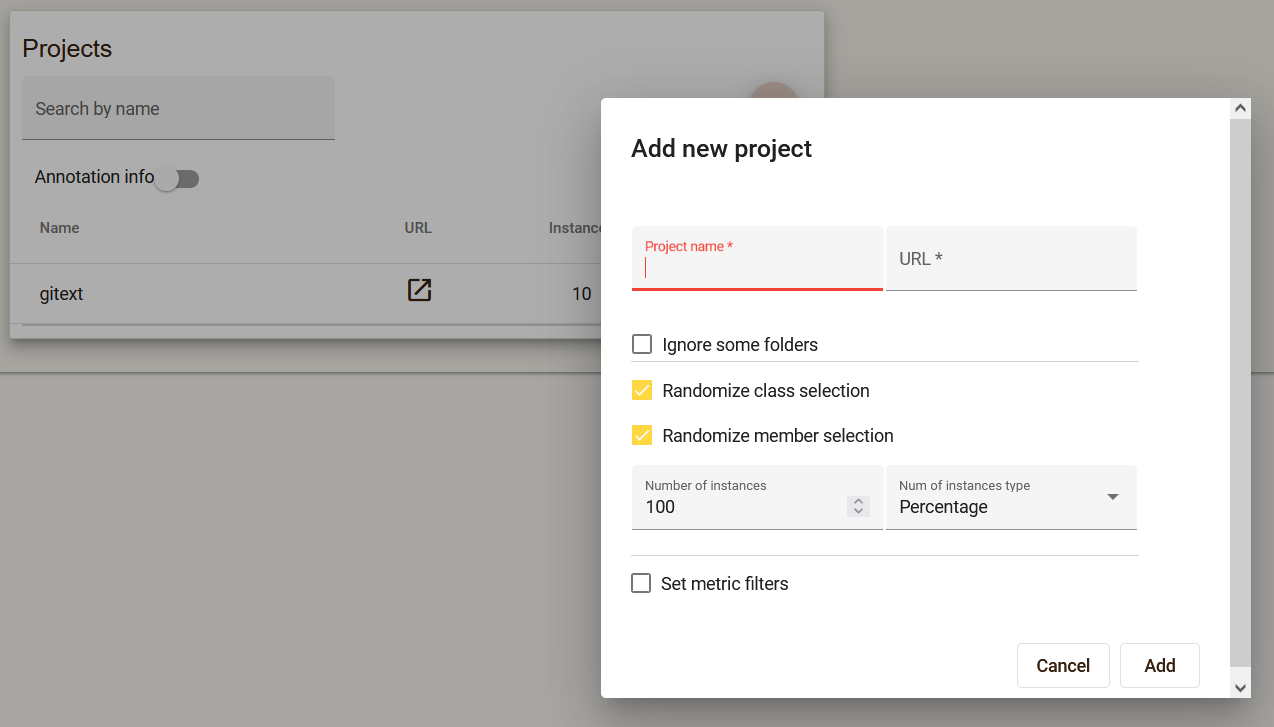The image size is (1274, 727).
Task: Cancel the Add new project dialog
Action: click(x=1063, y=666)
